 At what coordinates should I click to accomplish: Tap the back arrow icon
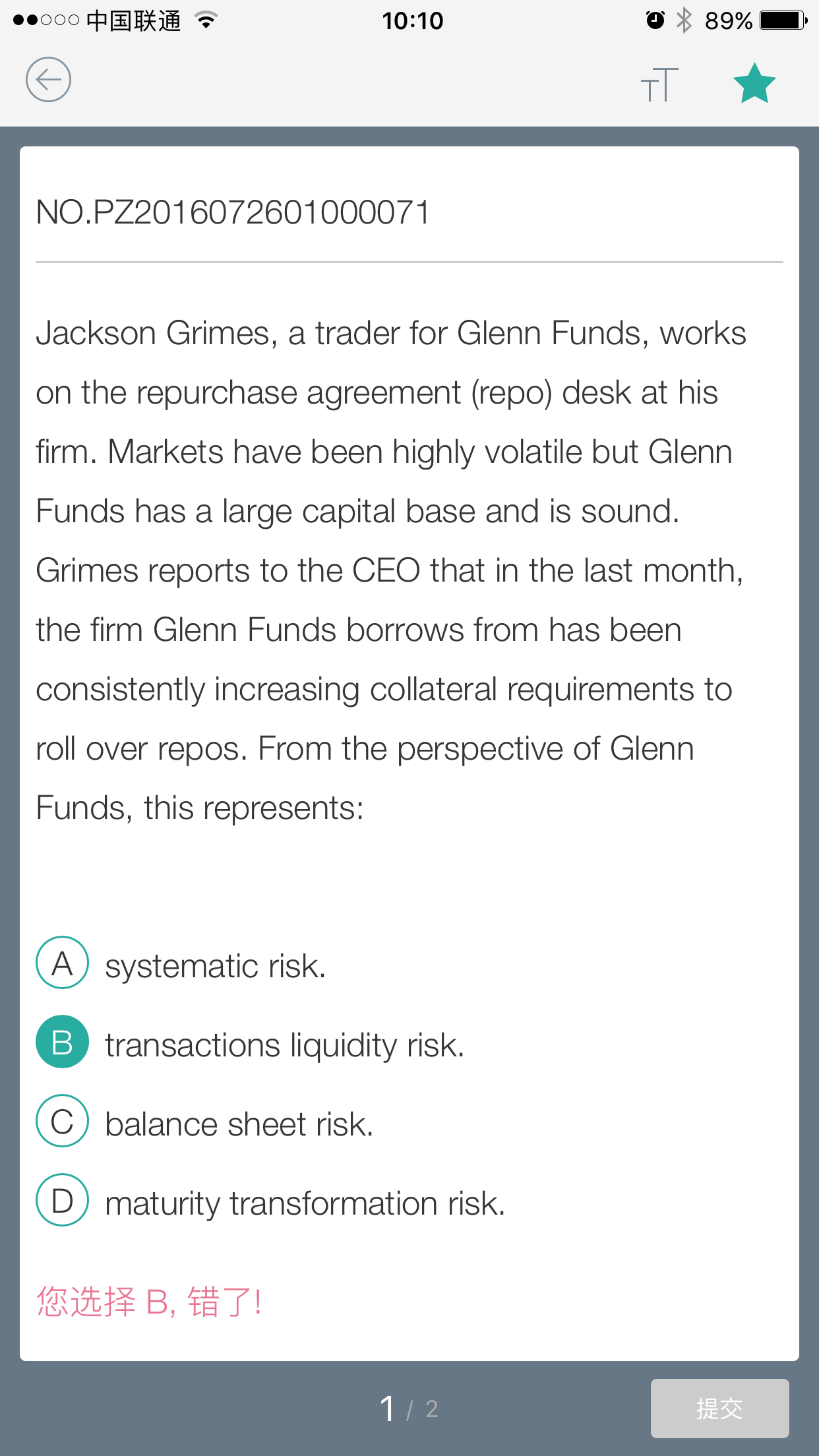(x=48, y=80)
